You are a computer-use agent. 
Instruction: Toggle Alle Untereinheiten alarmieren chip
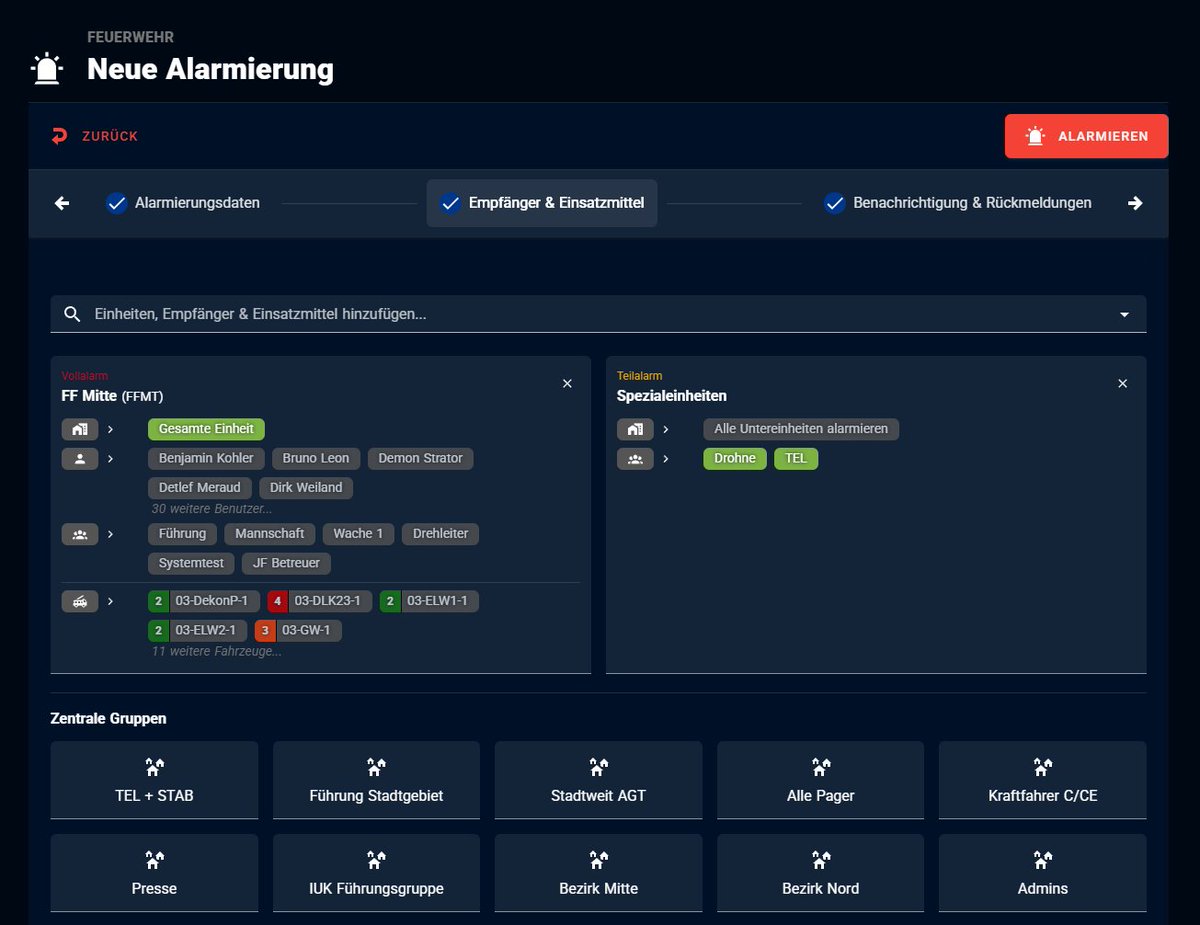[x=801, y=429]
